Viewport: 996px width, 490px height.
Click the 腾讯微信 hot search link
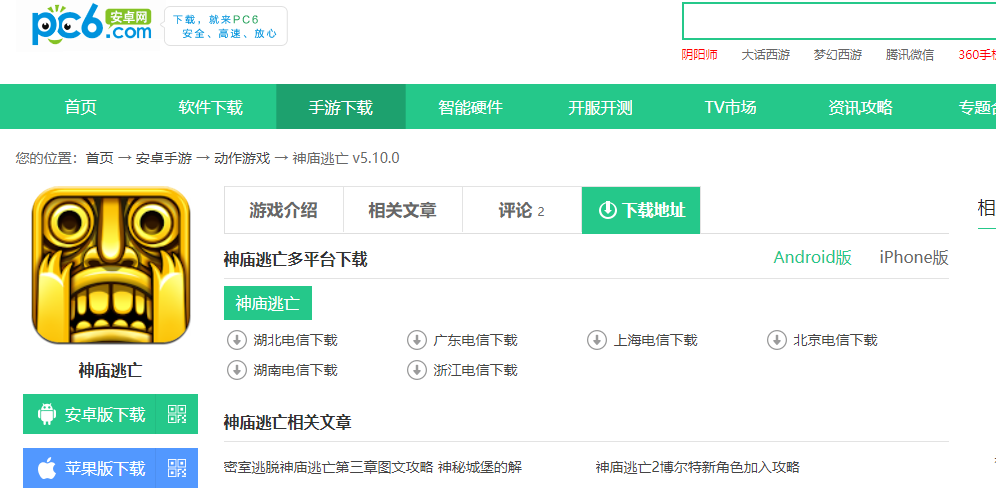910,55
